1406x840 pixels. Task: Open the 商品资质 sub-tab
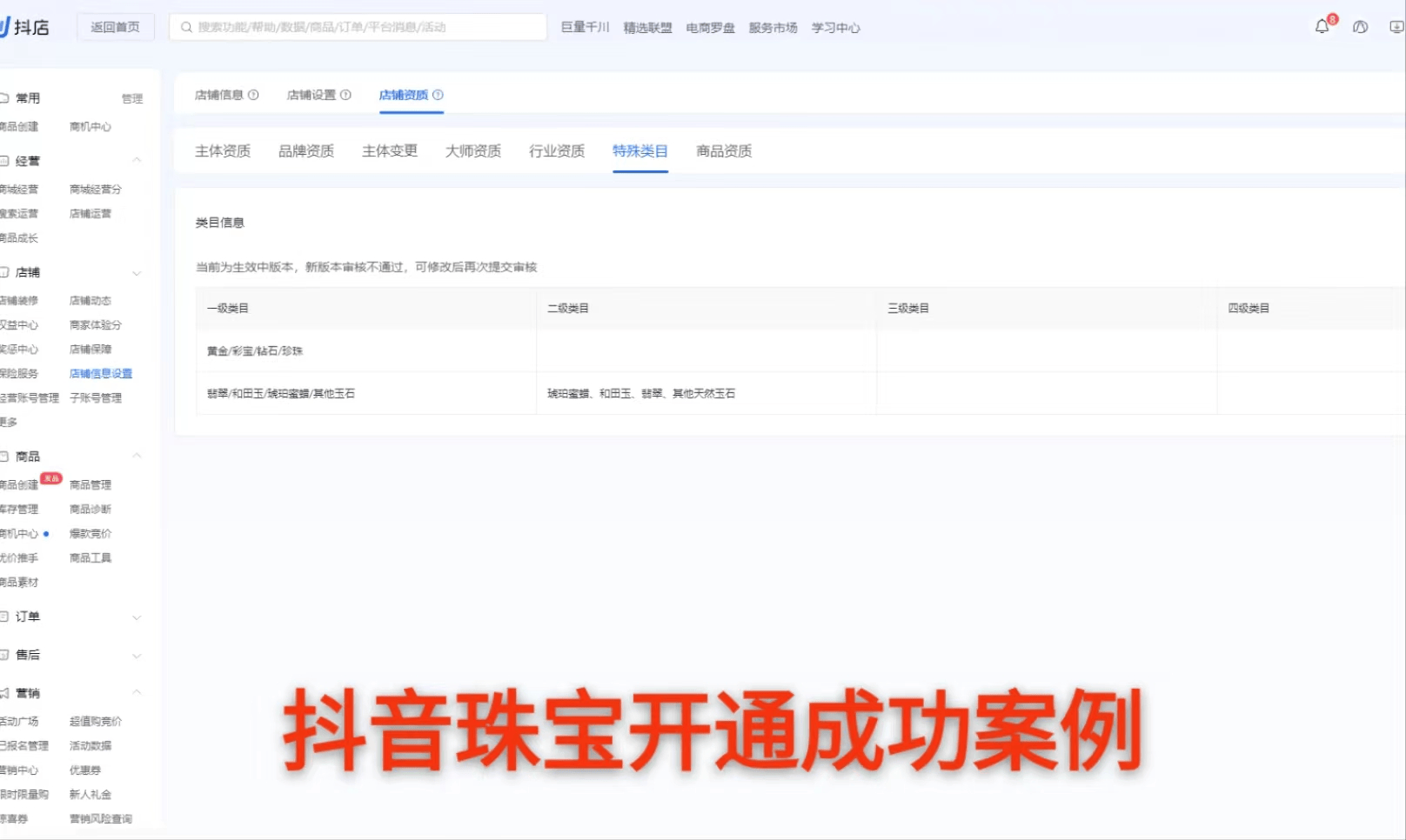tap(724, 151)
